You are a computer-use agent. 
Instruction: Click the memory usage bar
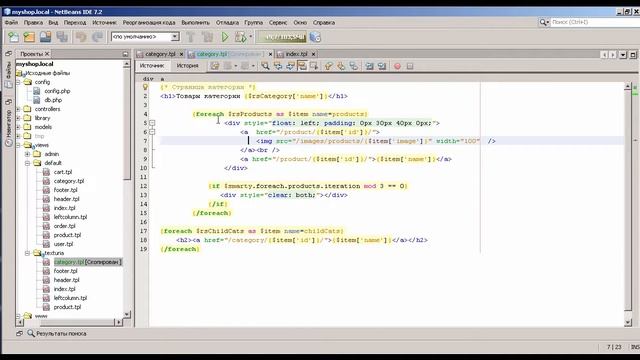click(x=282, y=37)
